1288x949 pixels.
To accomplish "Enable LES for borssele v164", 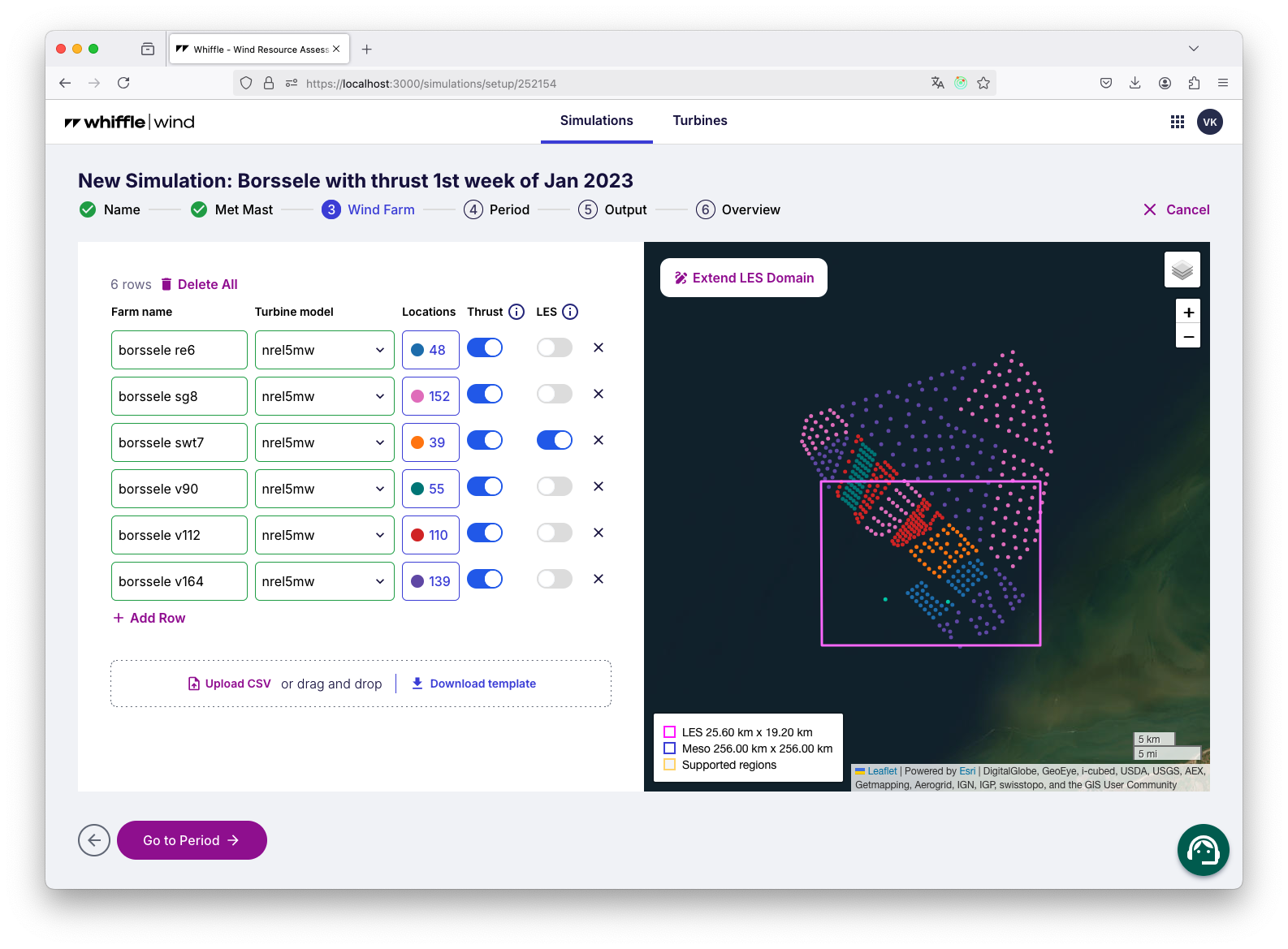I will (555, 579).
